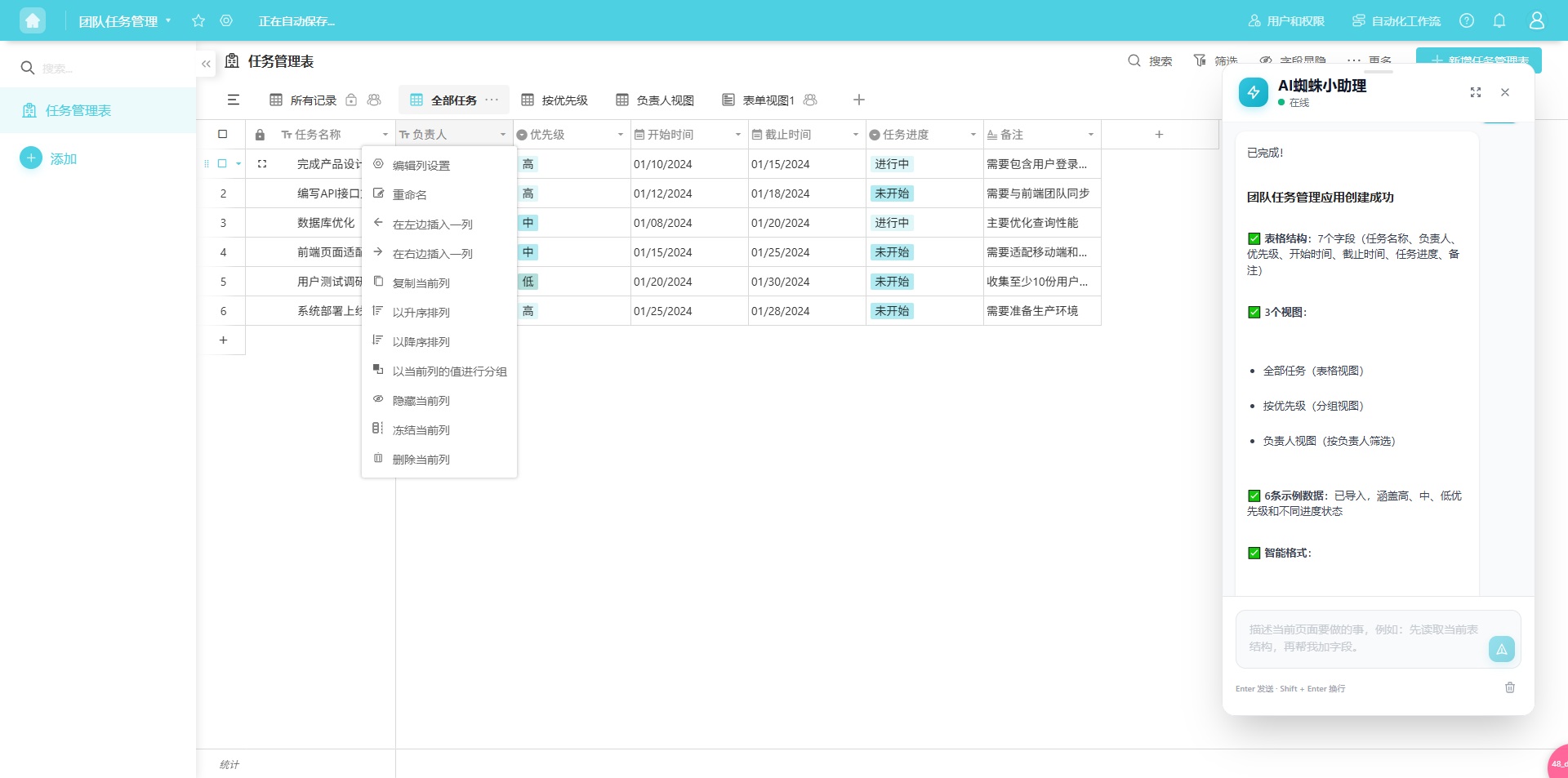Toggle the star favorite icon next to 团队任务管理

198,20
